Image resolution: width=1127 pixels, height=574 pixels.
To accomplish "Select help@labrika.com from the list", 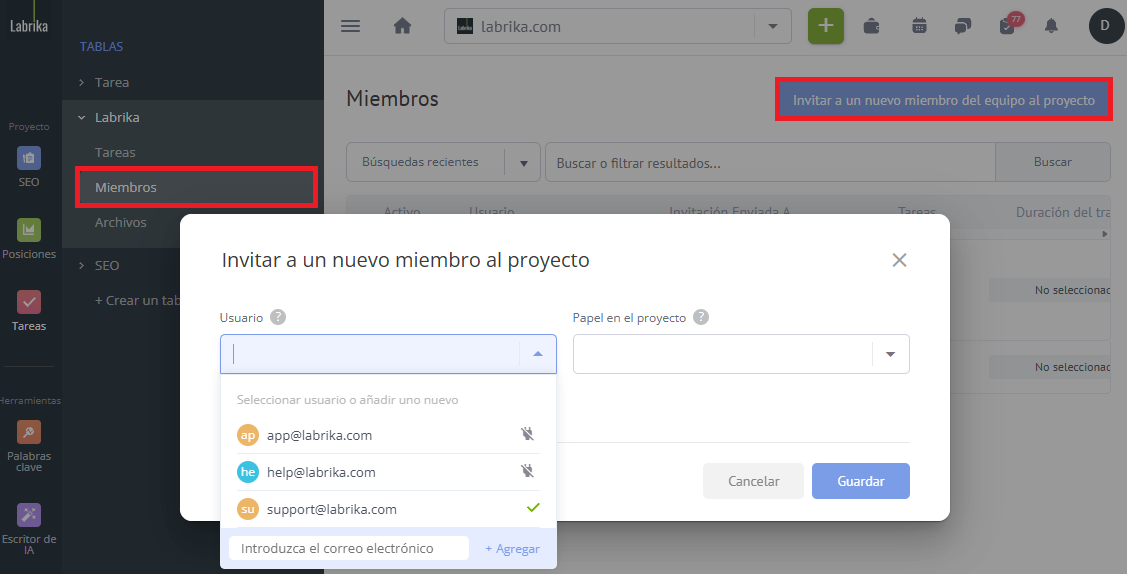I will tap(388, 472).
